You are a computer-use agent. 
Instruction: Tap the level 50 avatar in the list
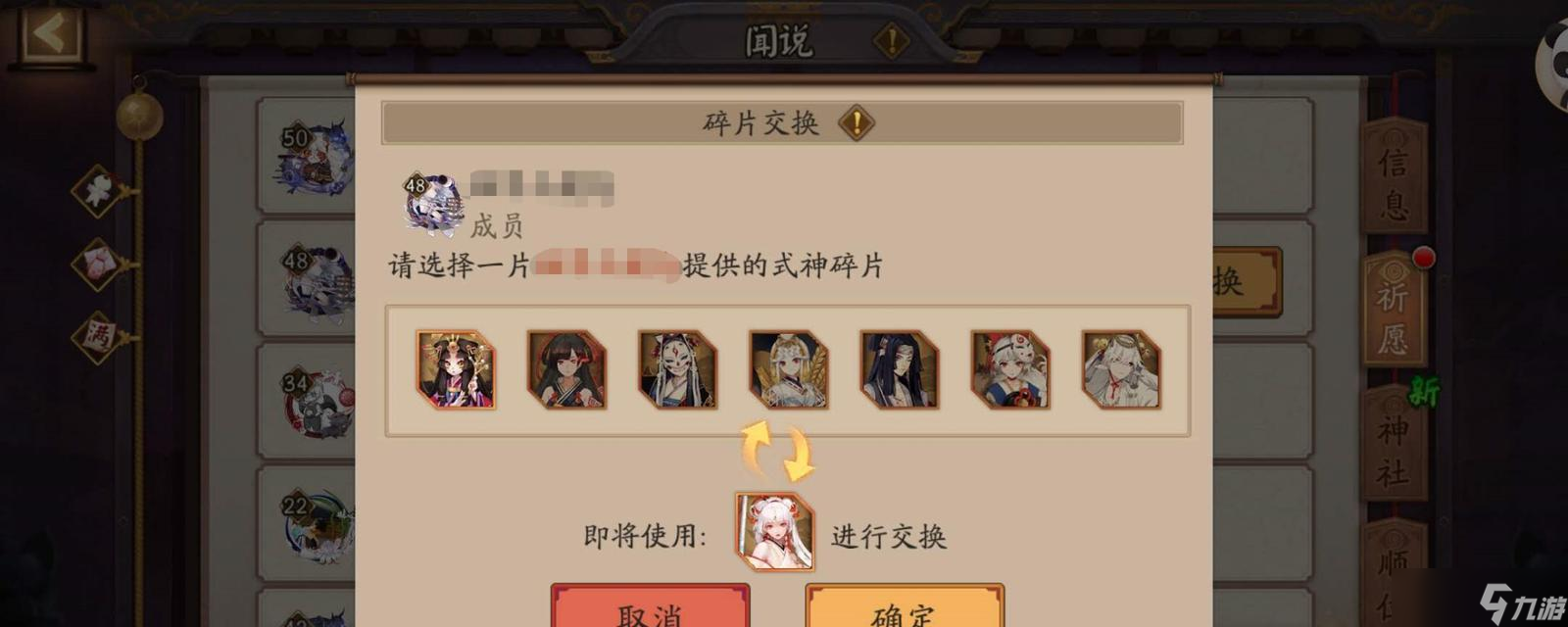[312, 157]
